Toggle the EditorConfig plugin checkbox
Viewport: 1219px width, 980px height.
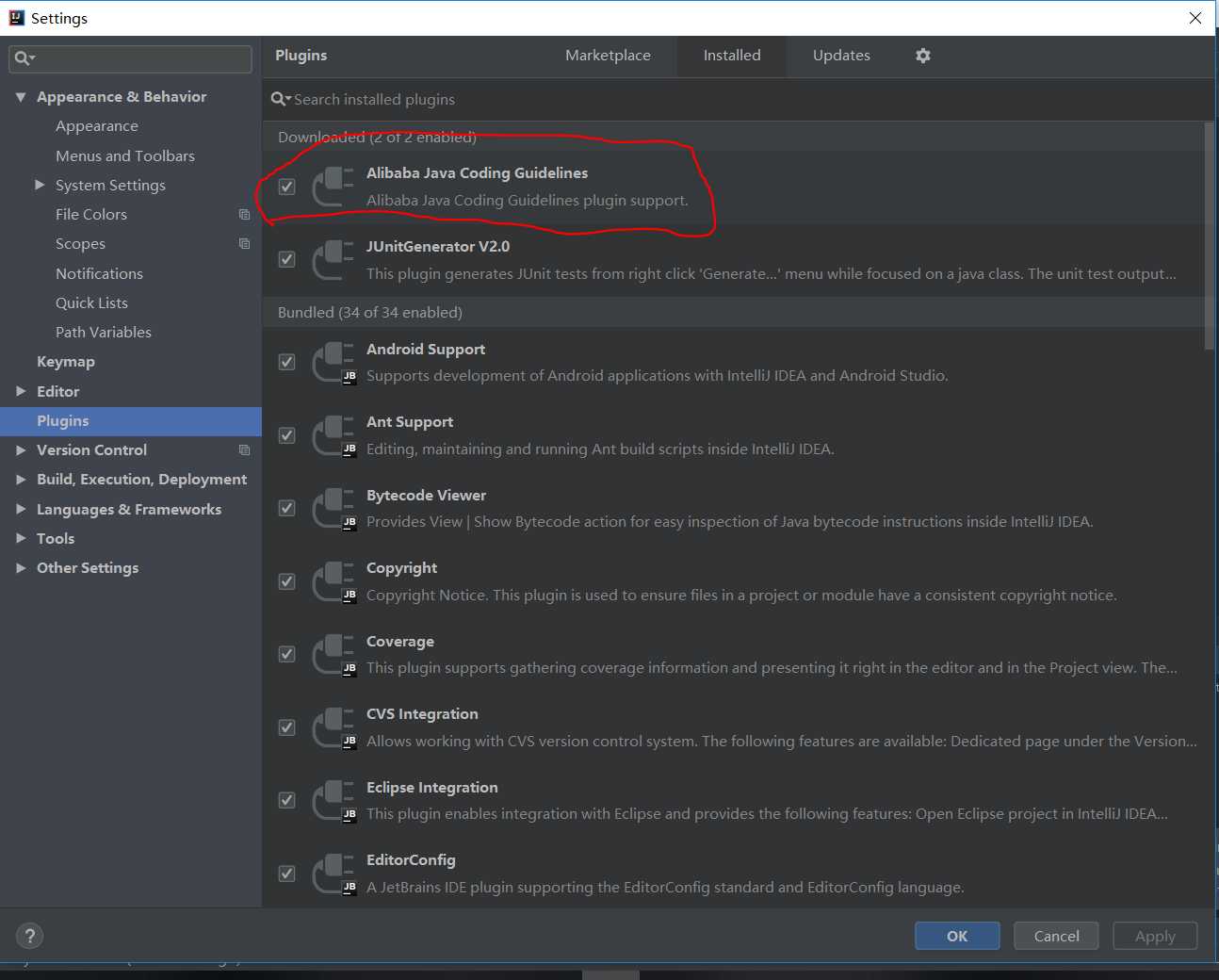pos(287,874)
